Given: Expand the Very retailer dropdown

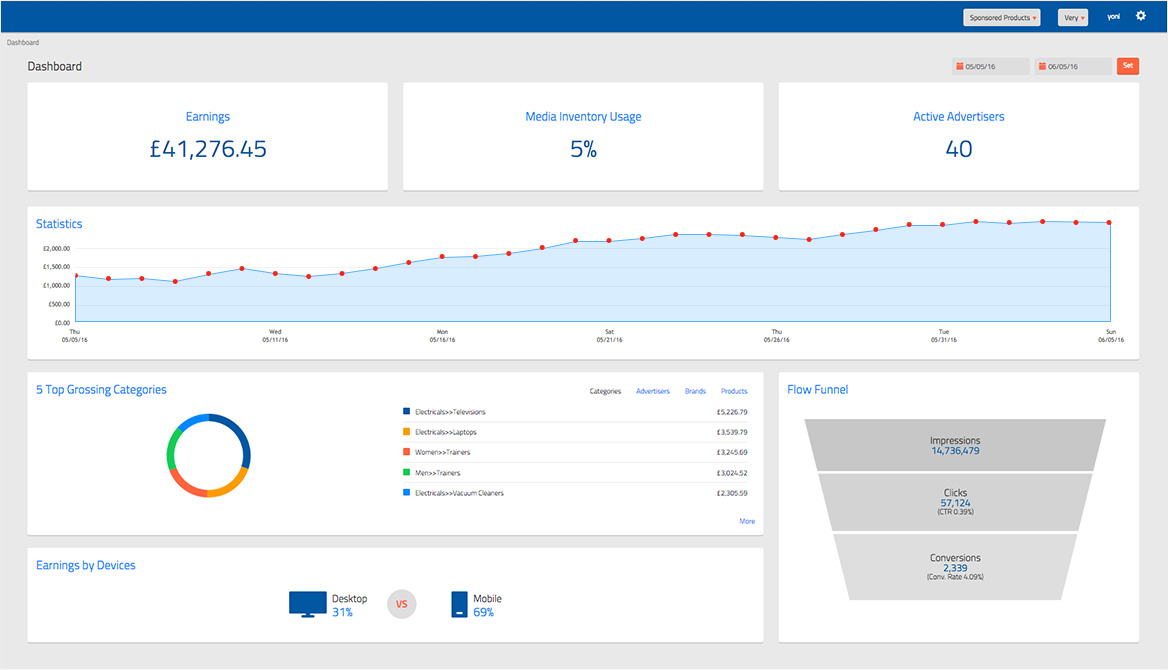Looking at the screenshot, I should (1073, 17).
